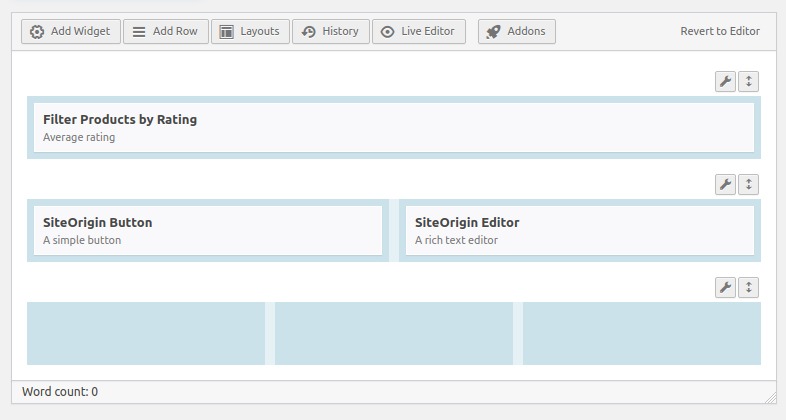Click move arrows of third row
Screen dimensions: 786x420
(748, 288)
